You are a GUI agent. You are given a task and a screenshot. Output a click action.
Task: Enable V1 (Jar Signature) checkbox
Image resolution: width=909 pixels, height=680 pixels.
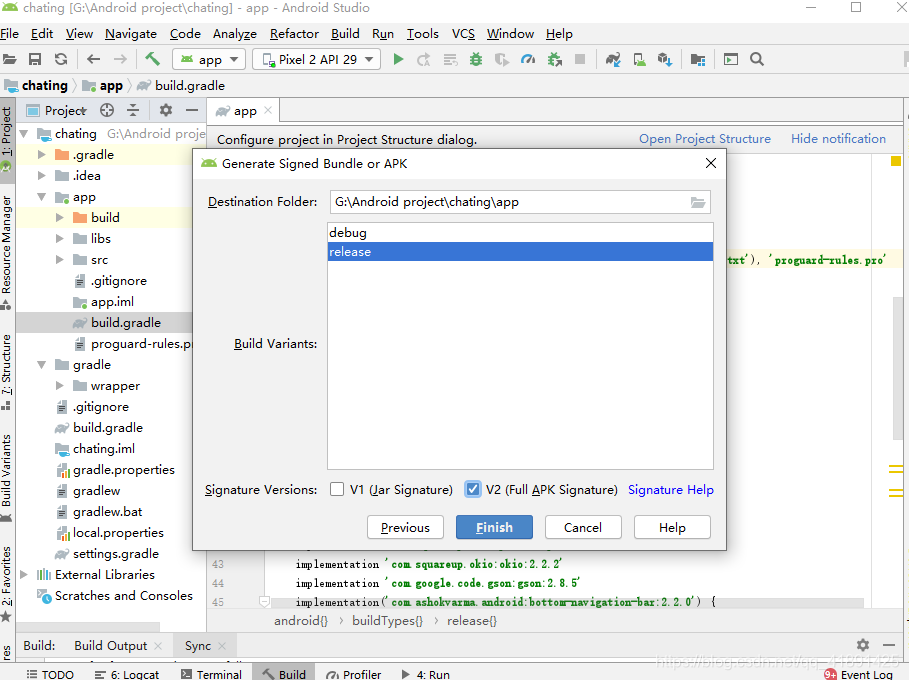pyautogui.click(x=337, y=489)
